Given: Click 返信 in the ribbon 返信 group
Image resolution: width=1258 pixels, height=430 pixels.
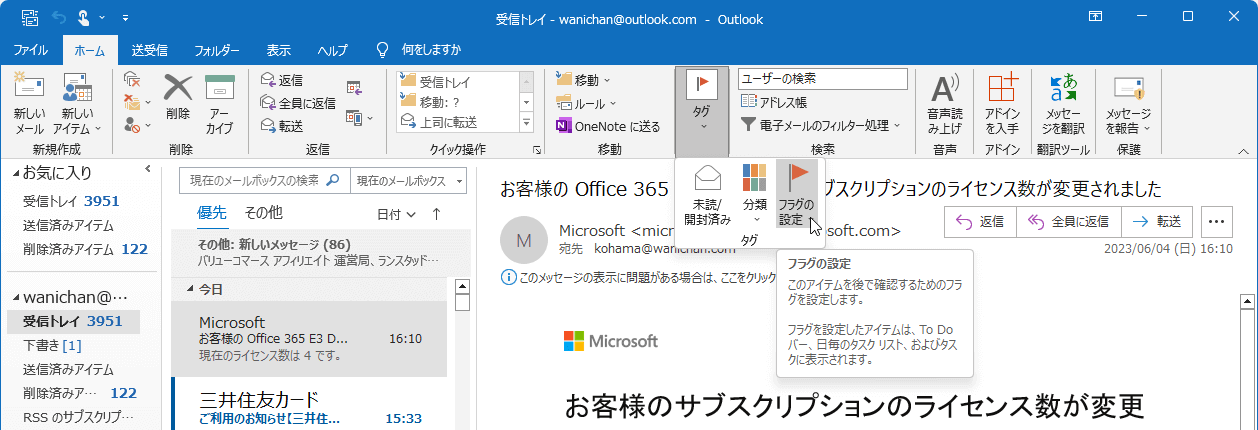Looking at the screenshot, I should pyautogui.click(x=281, y=80).
